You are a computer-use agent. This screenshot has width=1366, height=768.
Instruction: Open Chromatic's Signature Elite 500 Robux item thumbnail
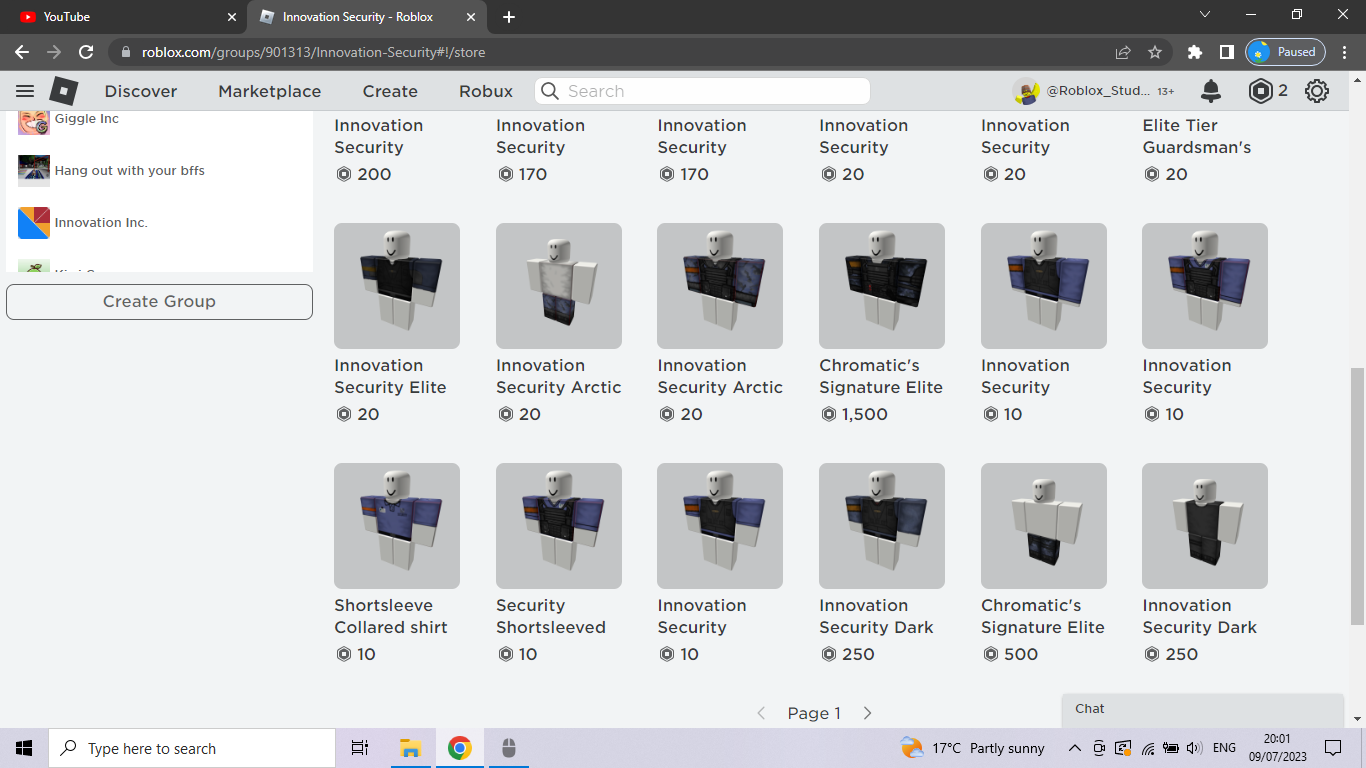(1044, 526)
